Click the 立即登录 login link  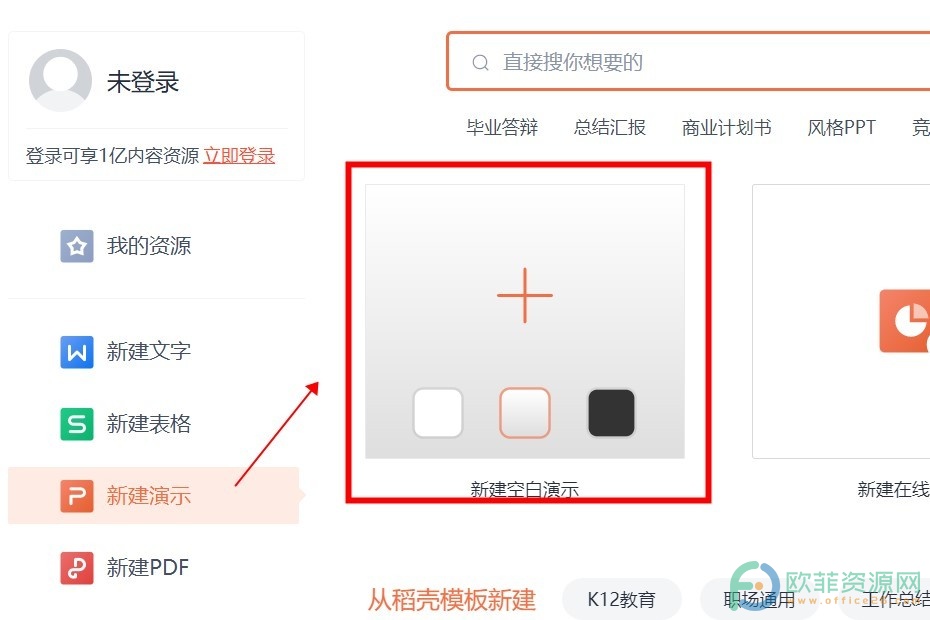pos(239,155)
